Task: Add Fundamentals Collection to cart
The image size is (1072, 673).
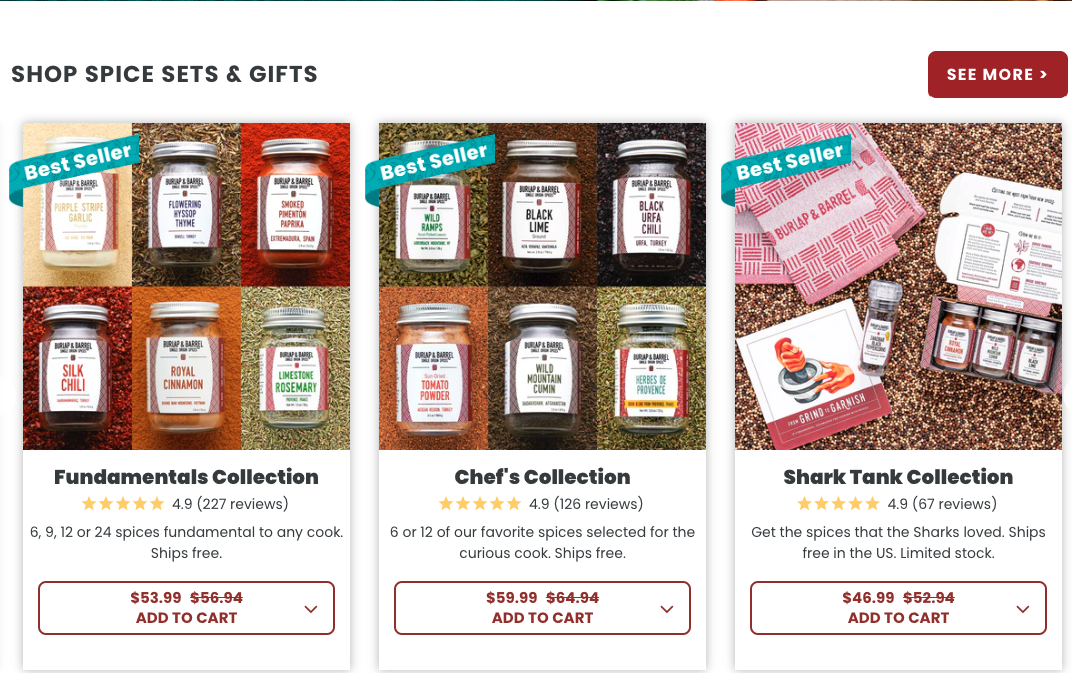Action: tap(187, 608)
